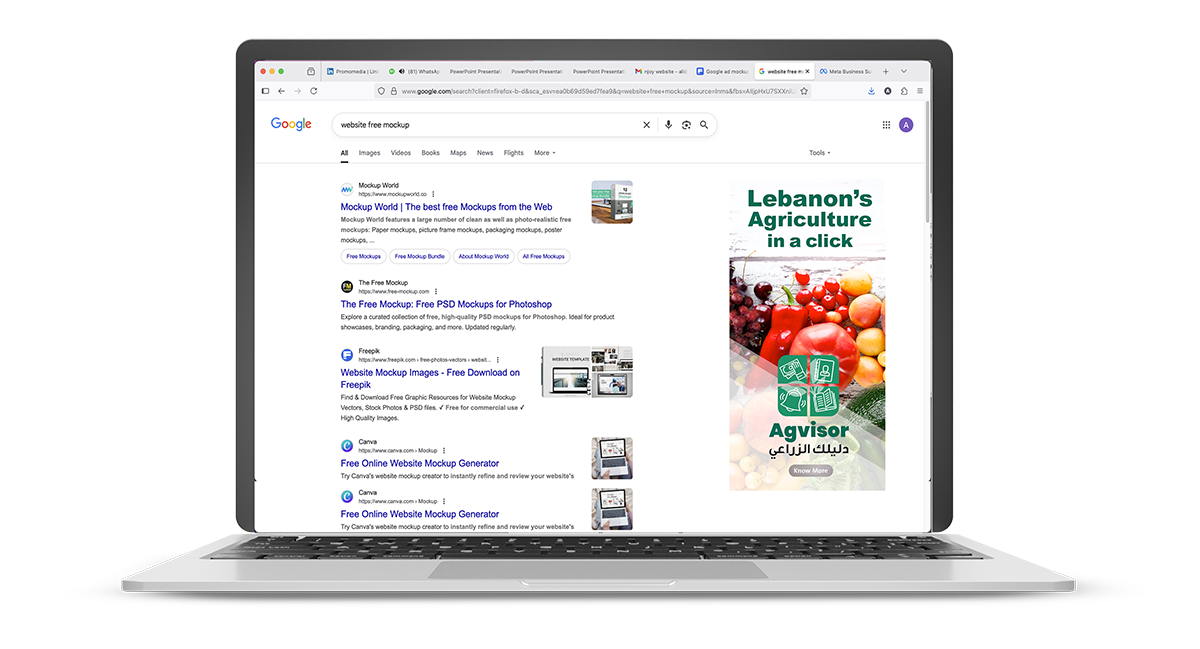This screenshot has width=1200, height=649.
Task: Open the list all tabs chevron
Action: pos(904,72)
